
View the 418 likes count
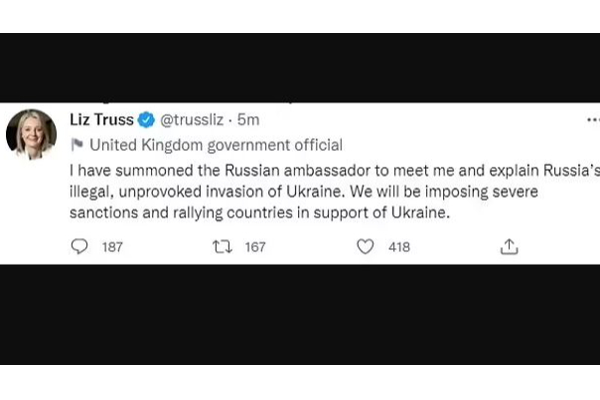pyautogui.click(x=398, y=247)
